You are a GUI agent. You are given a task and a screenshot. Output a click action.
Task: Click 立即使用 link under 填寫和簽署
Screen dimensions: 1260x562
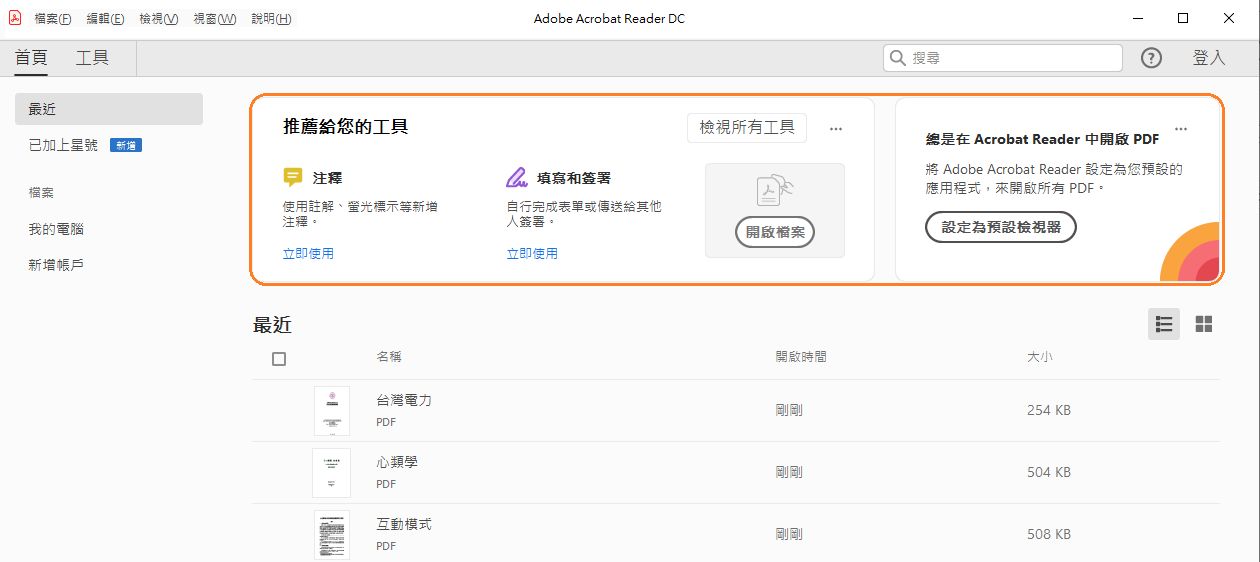click(x=532, y=254)
